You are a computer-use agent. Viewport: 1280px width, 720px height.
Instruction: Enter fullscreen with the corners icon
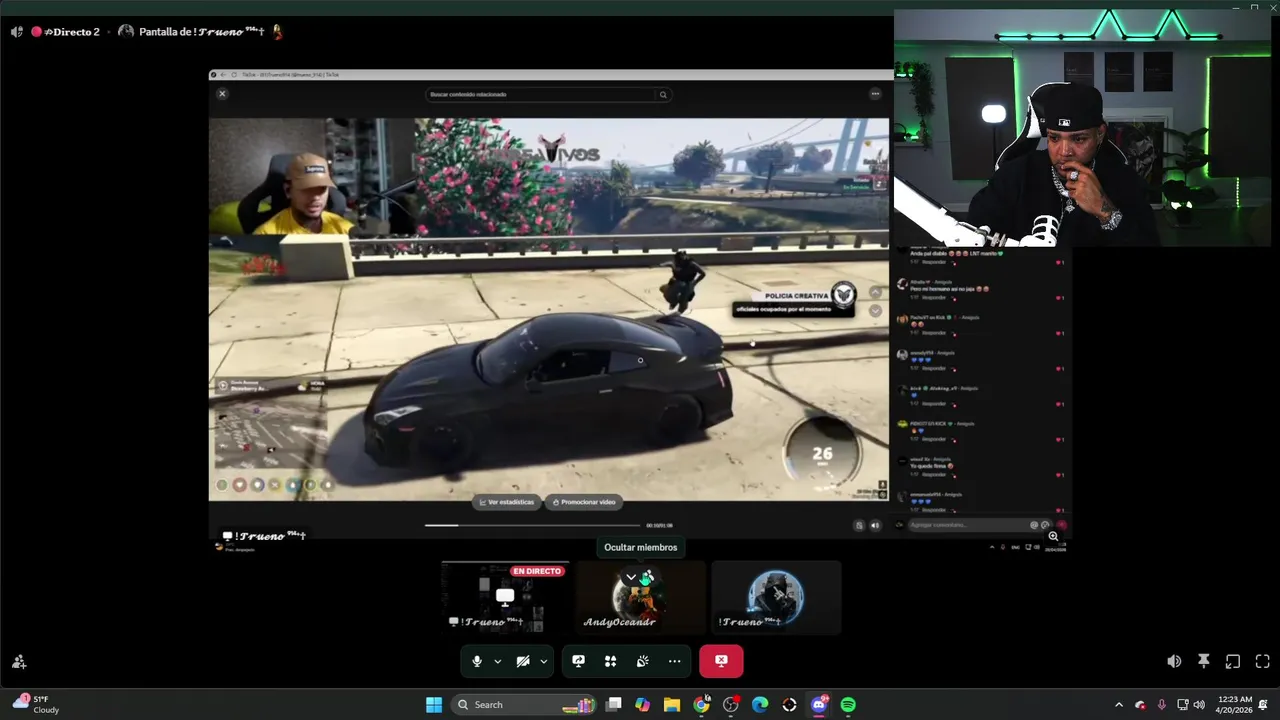(1262, 661)
